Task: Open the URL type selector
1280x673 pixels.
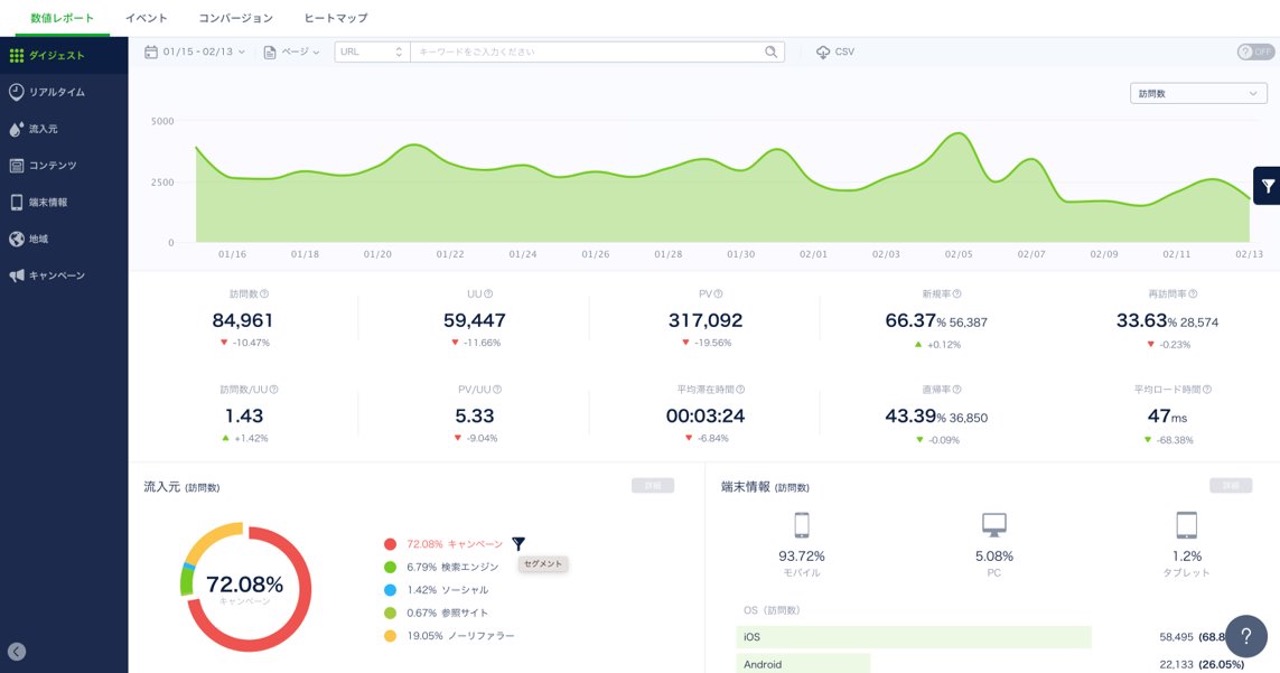Action: 372,52
